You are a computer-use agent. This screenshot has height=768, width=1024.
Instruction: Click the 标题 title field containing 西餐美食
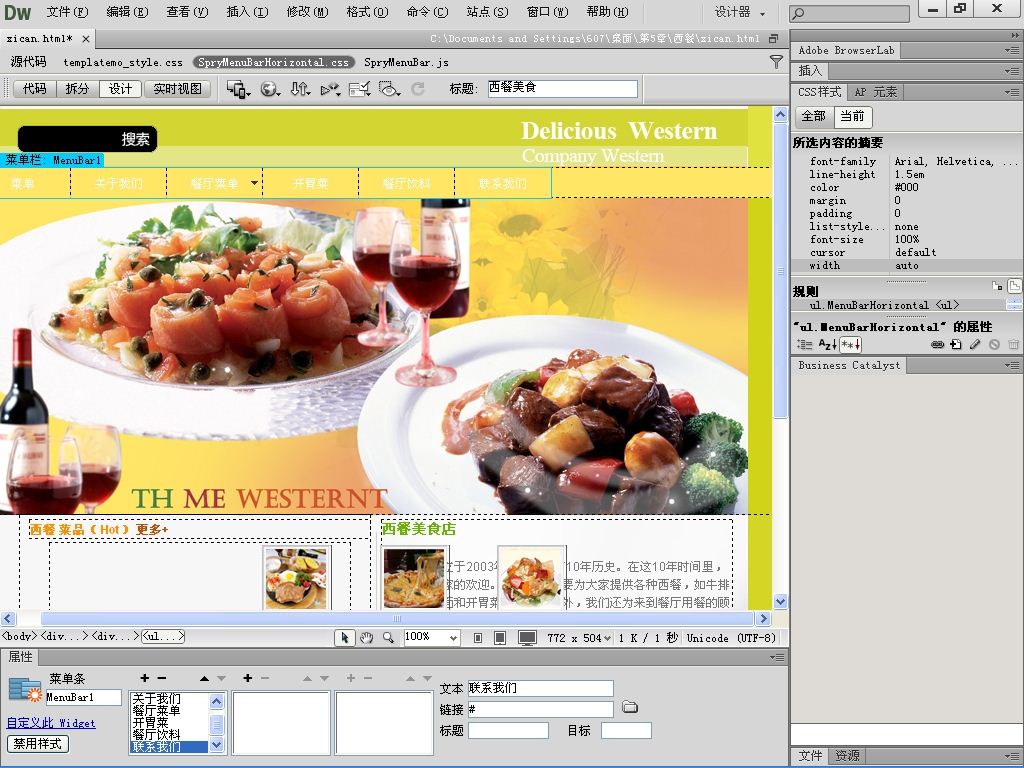click(562, 88)
